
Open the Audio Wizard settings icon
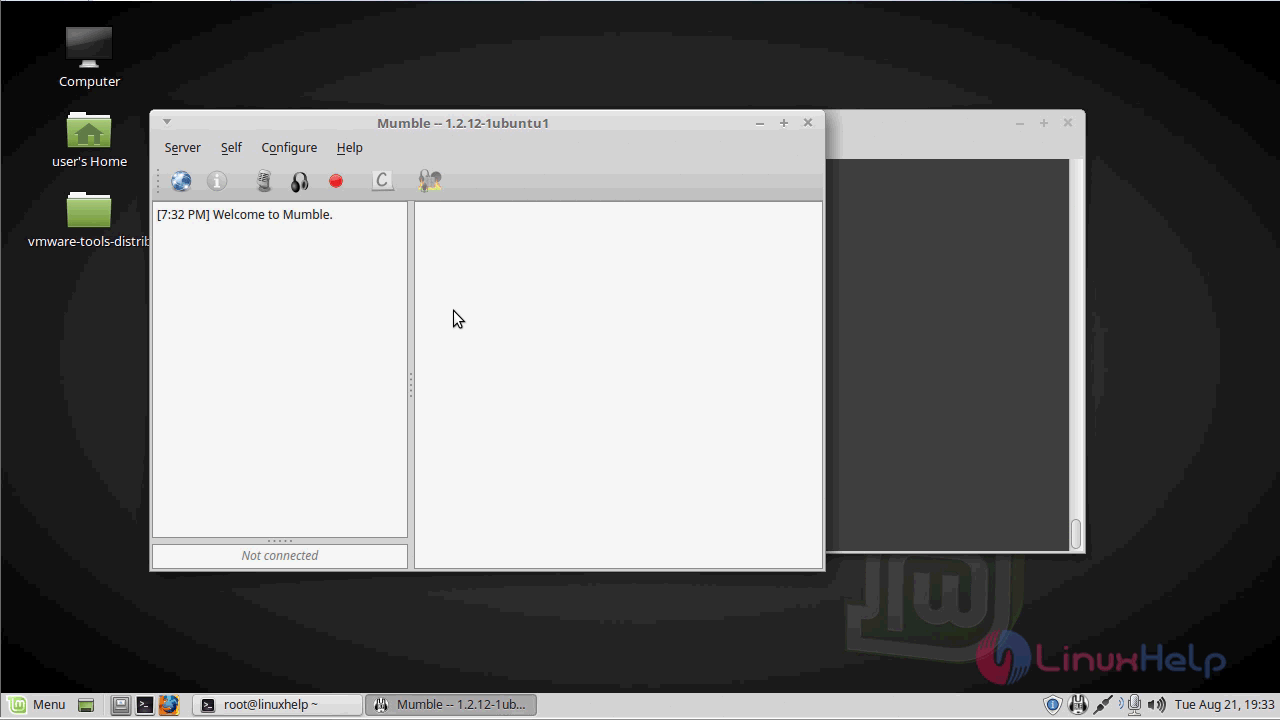430,181
